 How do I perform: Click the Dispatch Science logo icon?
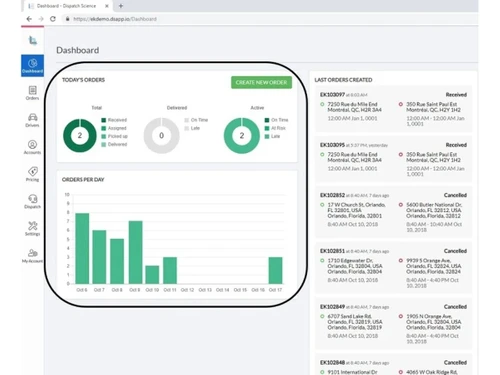(33, 40)
